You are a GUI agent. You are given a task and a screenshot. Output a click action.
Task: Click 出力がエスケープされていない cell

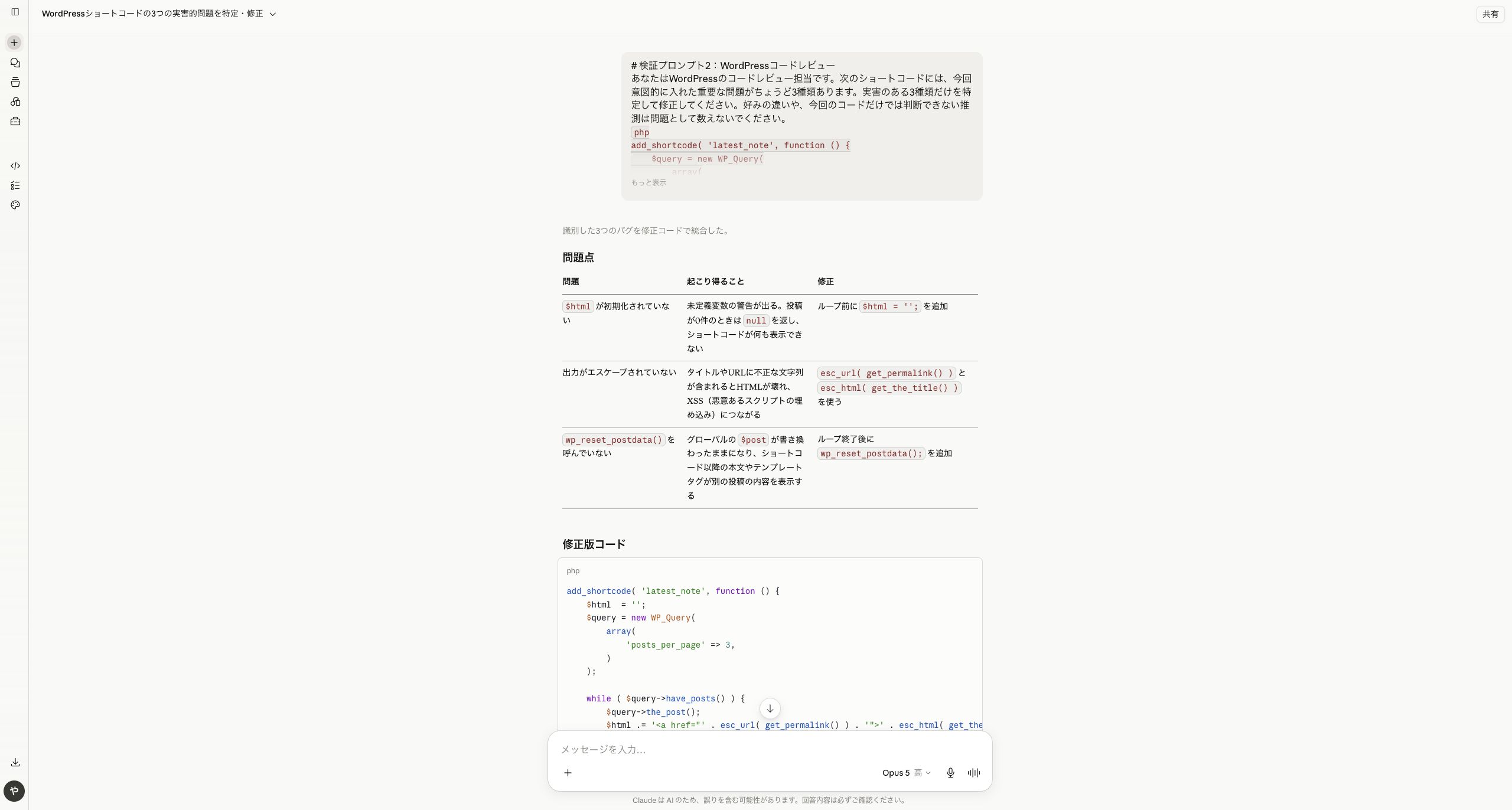tap(619, 372)
